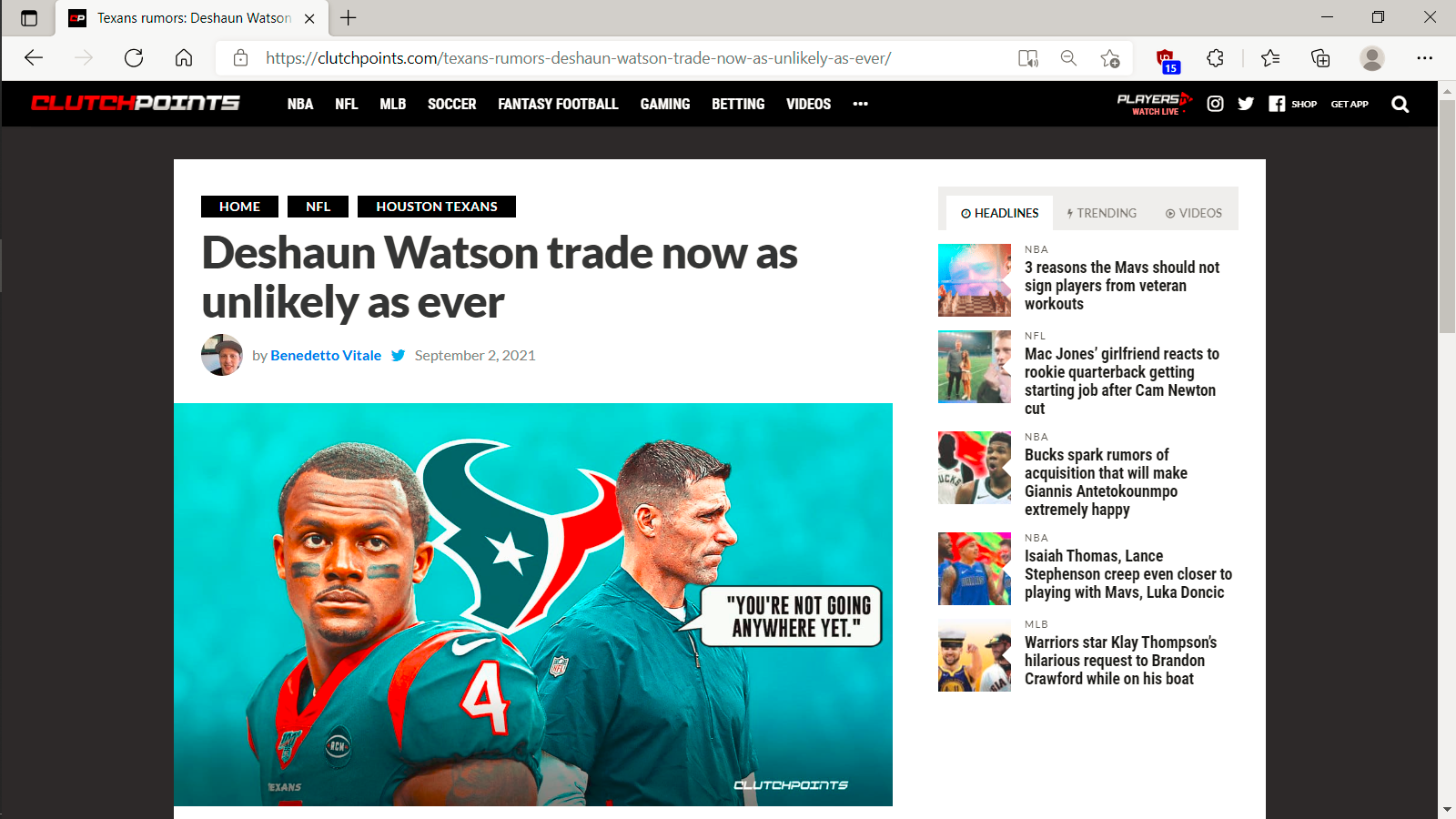This screenshot has height=819, width=1456.
Task: Click the page scrollbar down arrow
Action: pos(1447,809)
